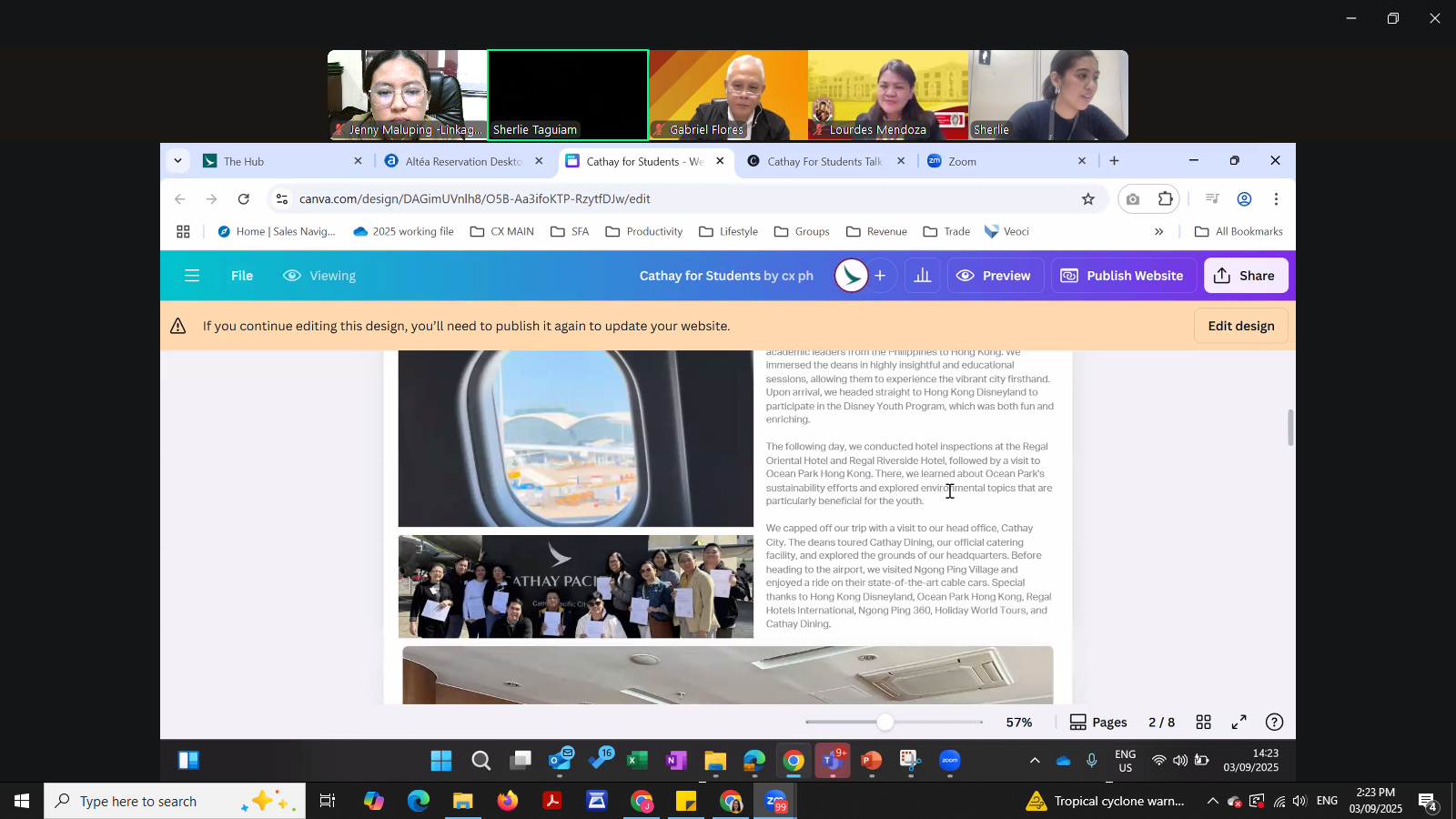Click the Publish Website button

pyautogui.click(x=1122, y=276)
